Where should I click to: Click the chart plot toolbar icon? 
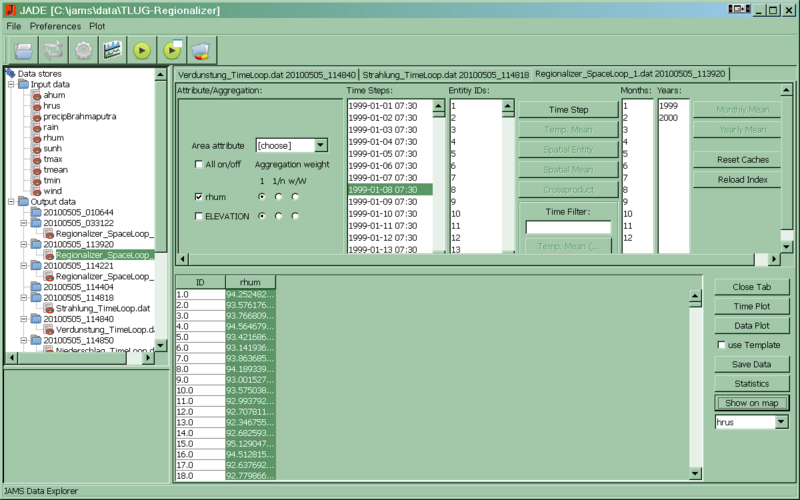[113, 48]
